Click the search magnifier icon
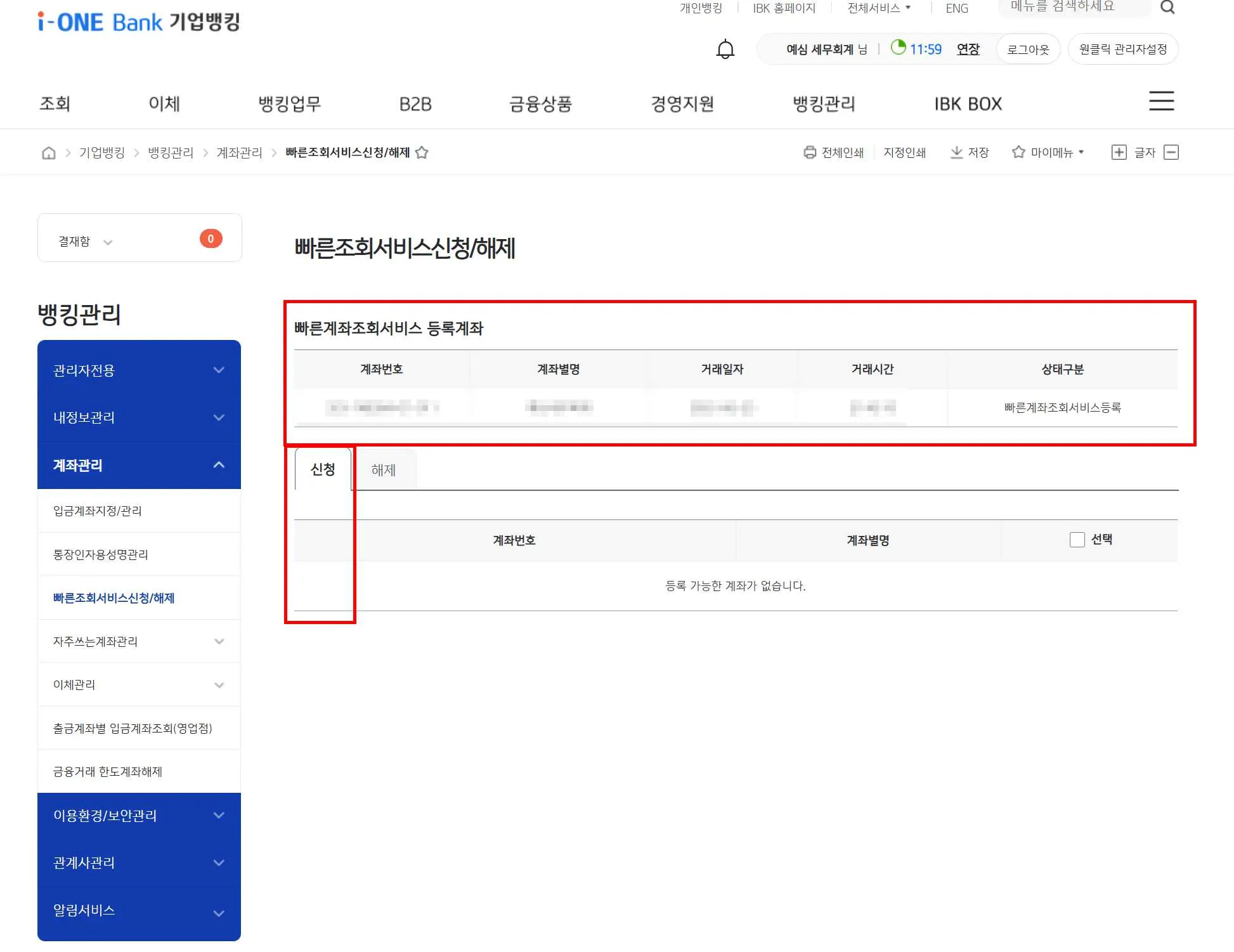The image size is (1234, 952). (x=1167, y=8)
